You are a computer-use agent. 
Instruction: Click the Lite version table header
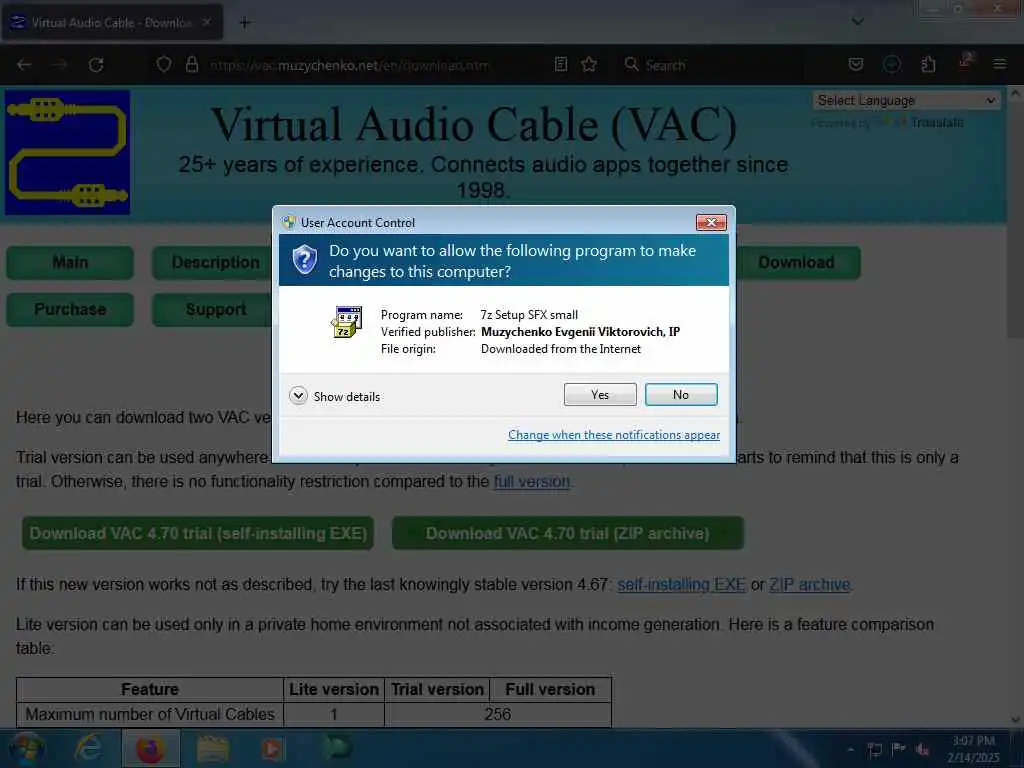tap(334, 690)
